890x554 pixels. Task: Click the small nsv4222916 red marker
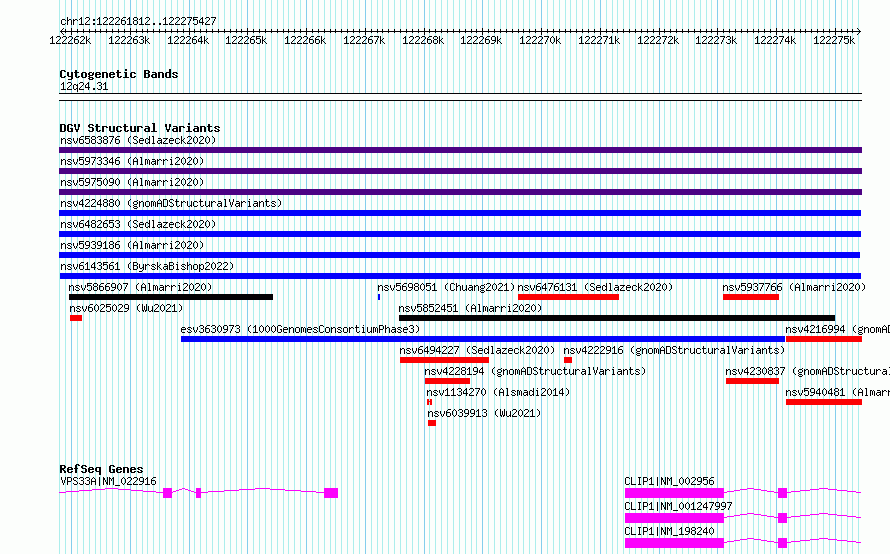(x=568, y=360)
